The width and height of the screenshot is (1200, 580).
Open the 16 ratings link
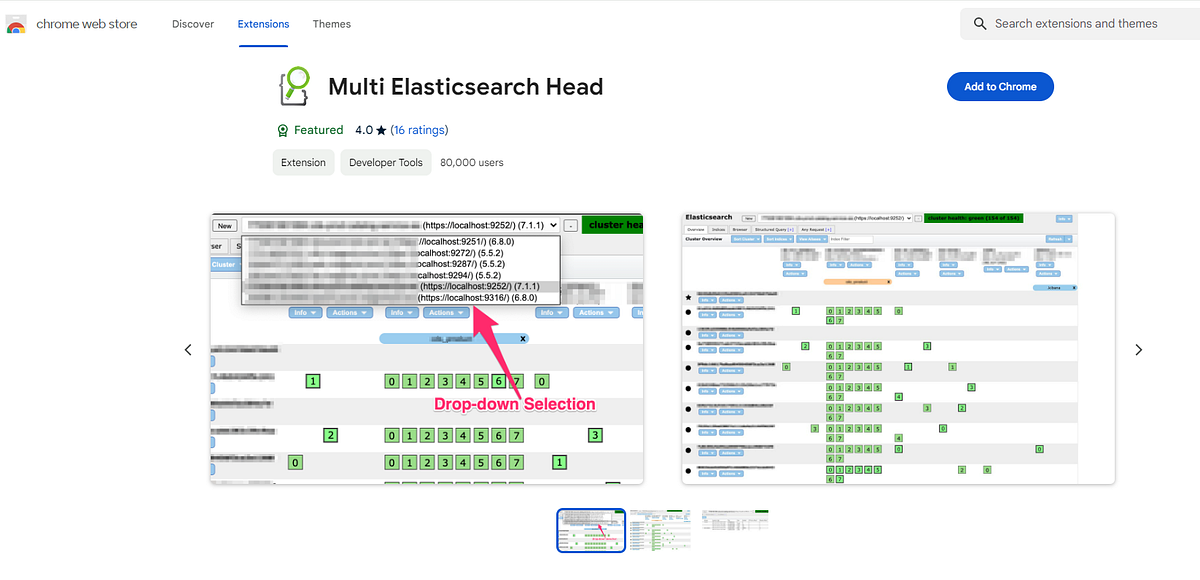coord(419,130)
